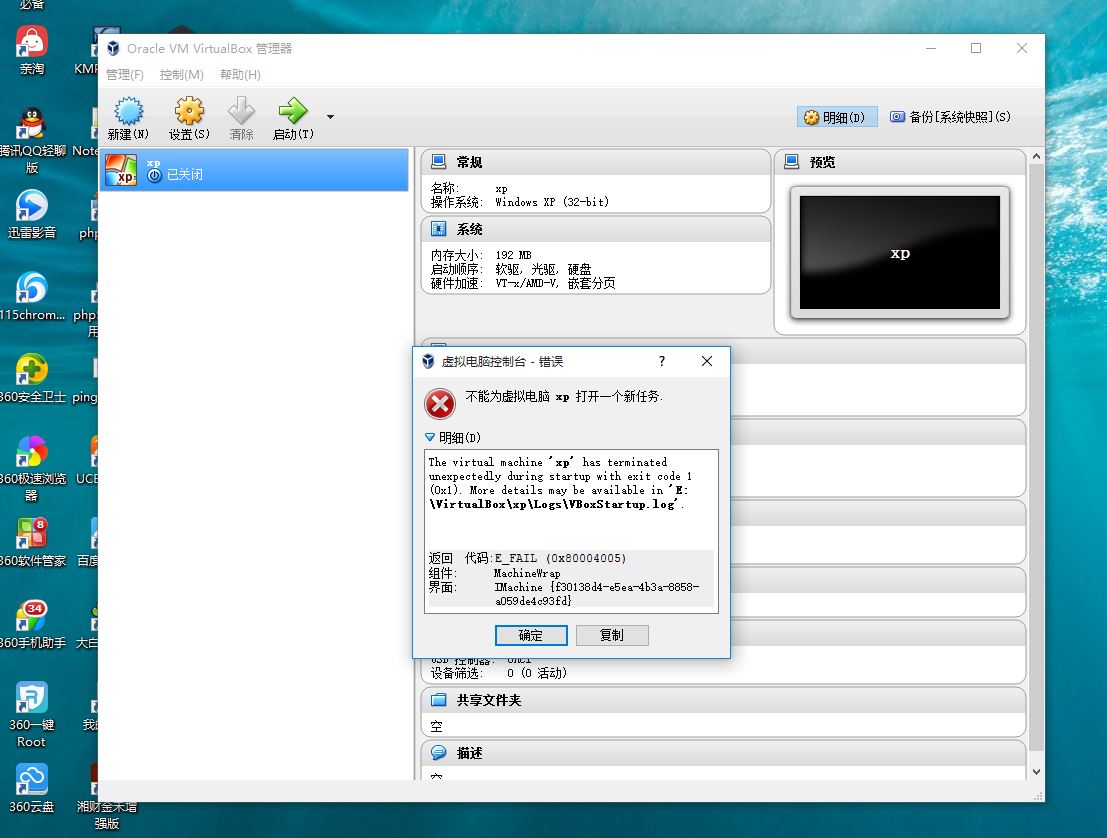Click 复制 button in error dialog
The height and width of the screenshot is (838, 1107).
pos(612,635)
